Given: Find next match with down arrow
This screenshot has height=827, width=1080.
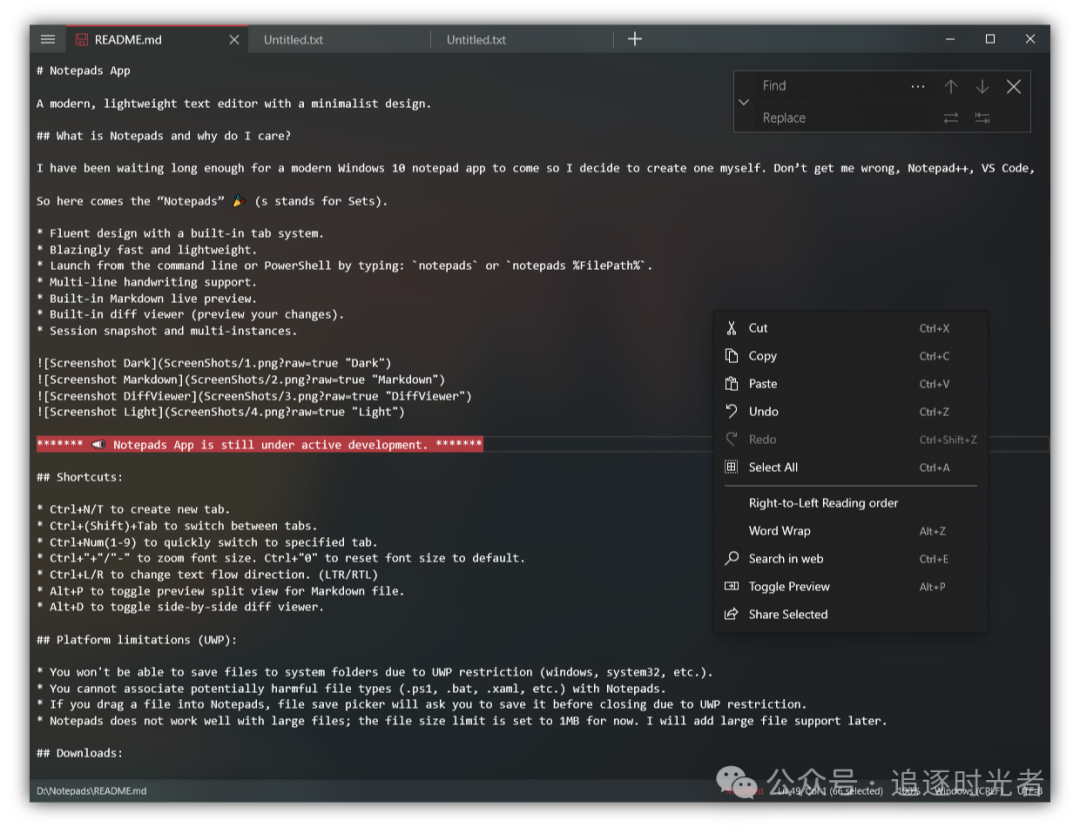Looking at the screenshot, I should (x=982, y=86).
